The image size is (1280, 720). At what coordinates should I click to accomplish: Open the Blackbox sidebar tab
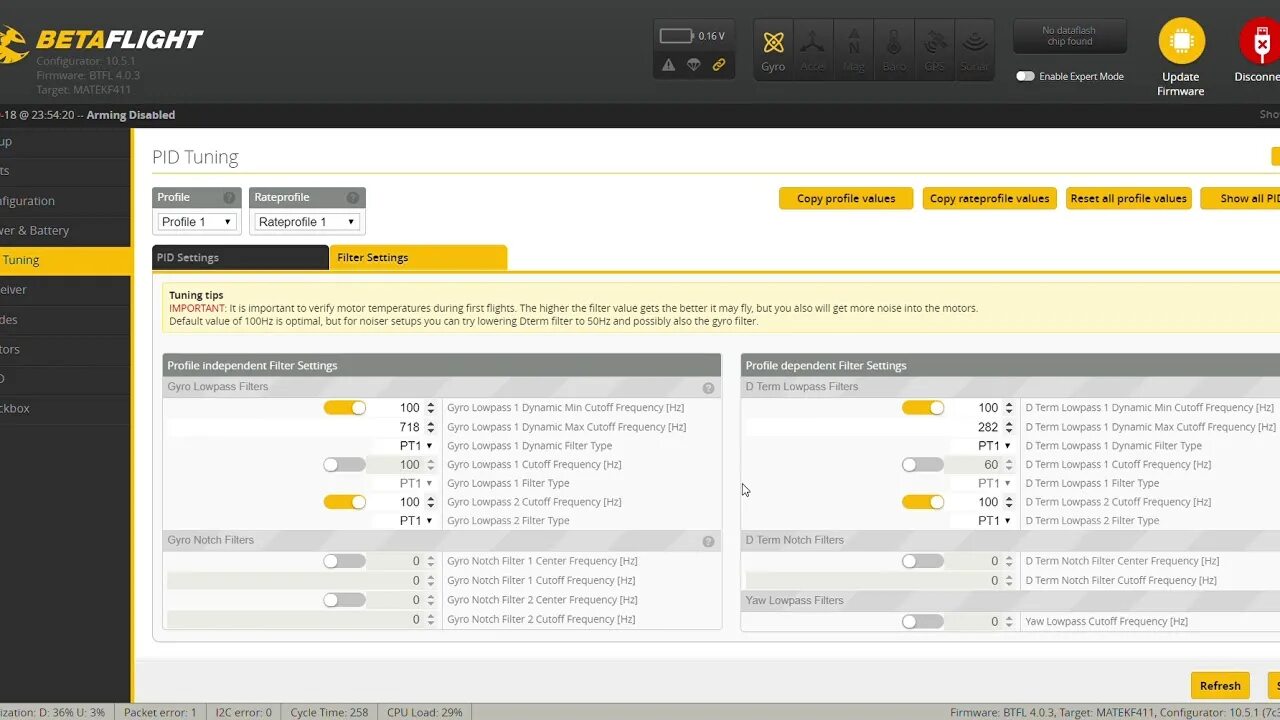tap(65, 409)
